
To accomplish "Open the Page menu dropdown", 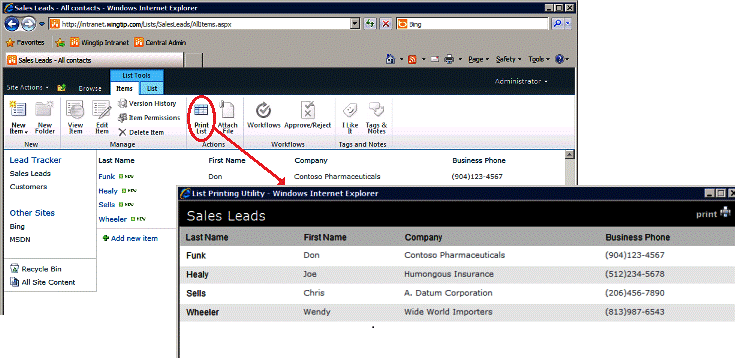I will point(478,59).
